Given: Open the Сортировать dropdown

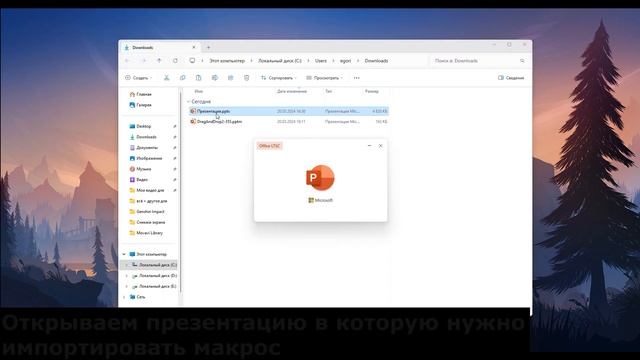Looking at the screenshot, I should 279,78.
